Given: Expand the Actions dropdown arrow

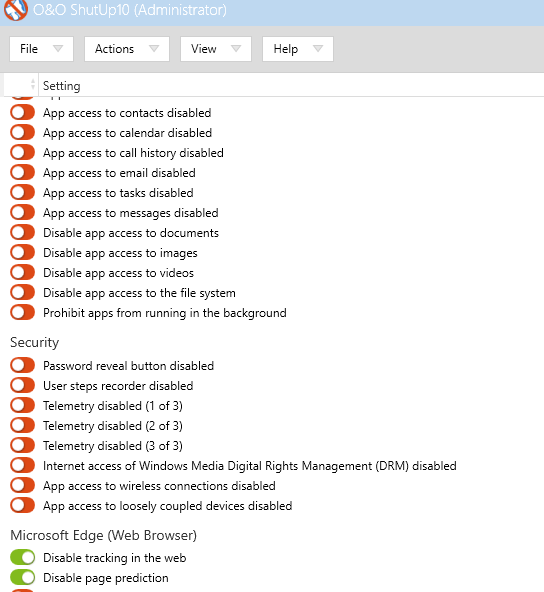Looking at the screenshot, I should pyautogui.click(x=154, y=49).
